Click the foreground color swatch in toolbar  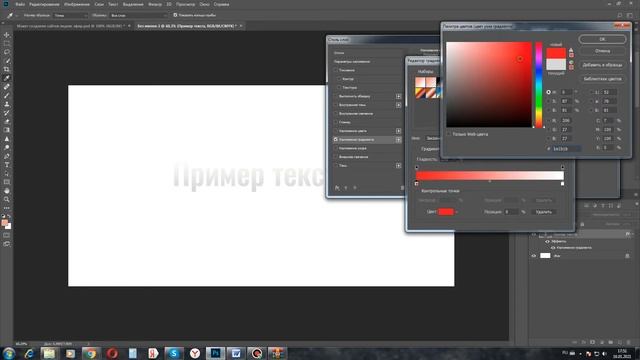(x=4, y=223)
